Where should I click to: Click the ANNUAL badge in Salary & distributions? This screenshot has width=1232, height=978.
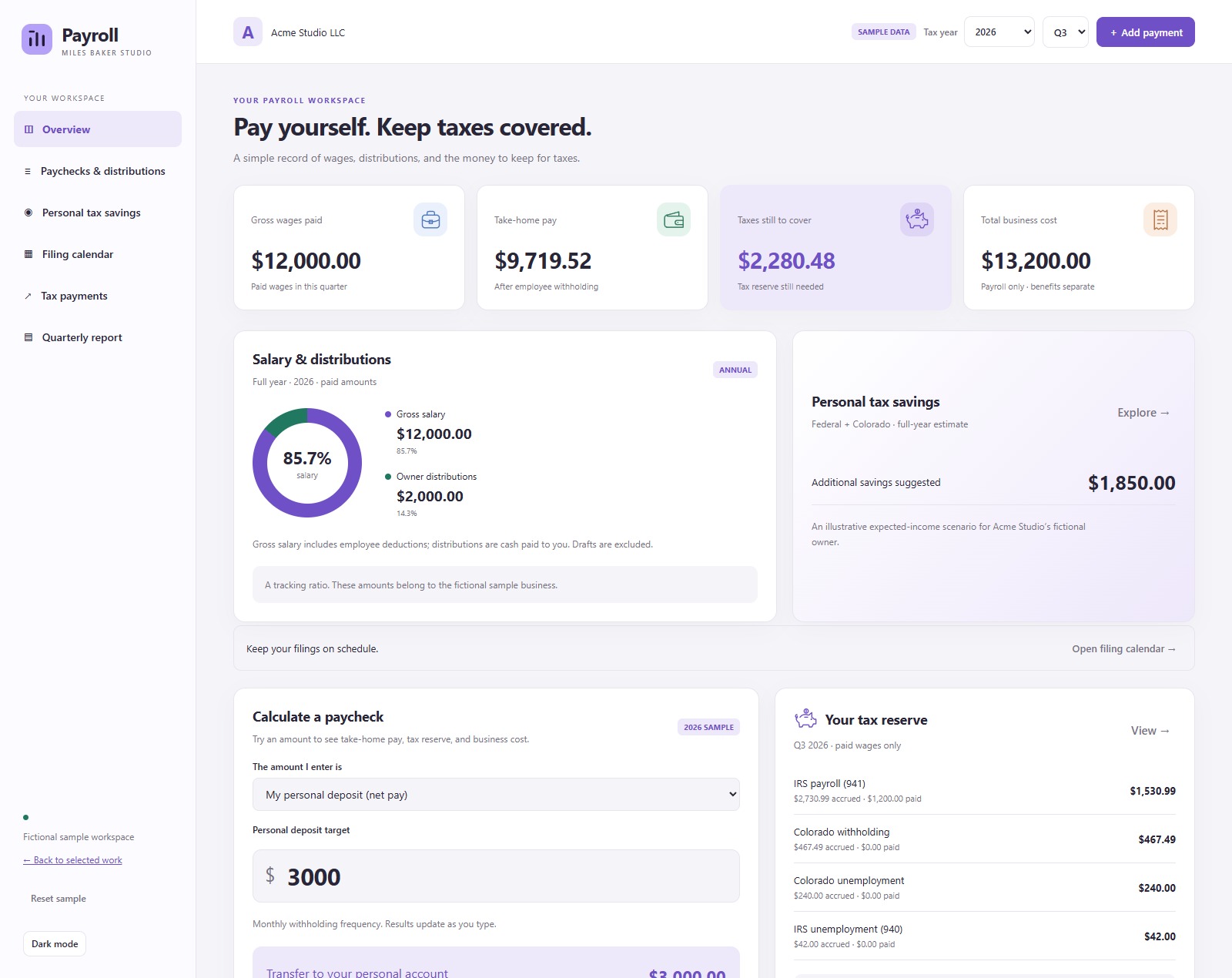point(735,370)
